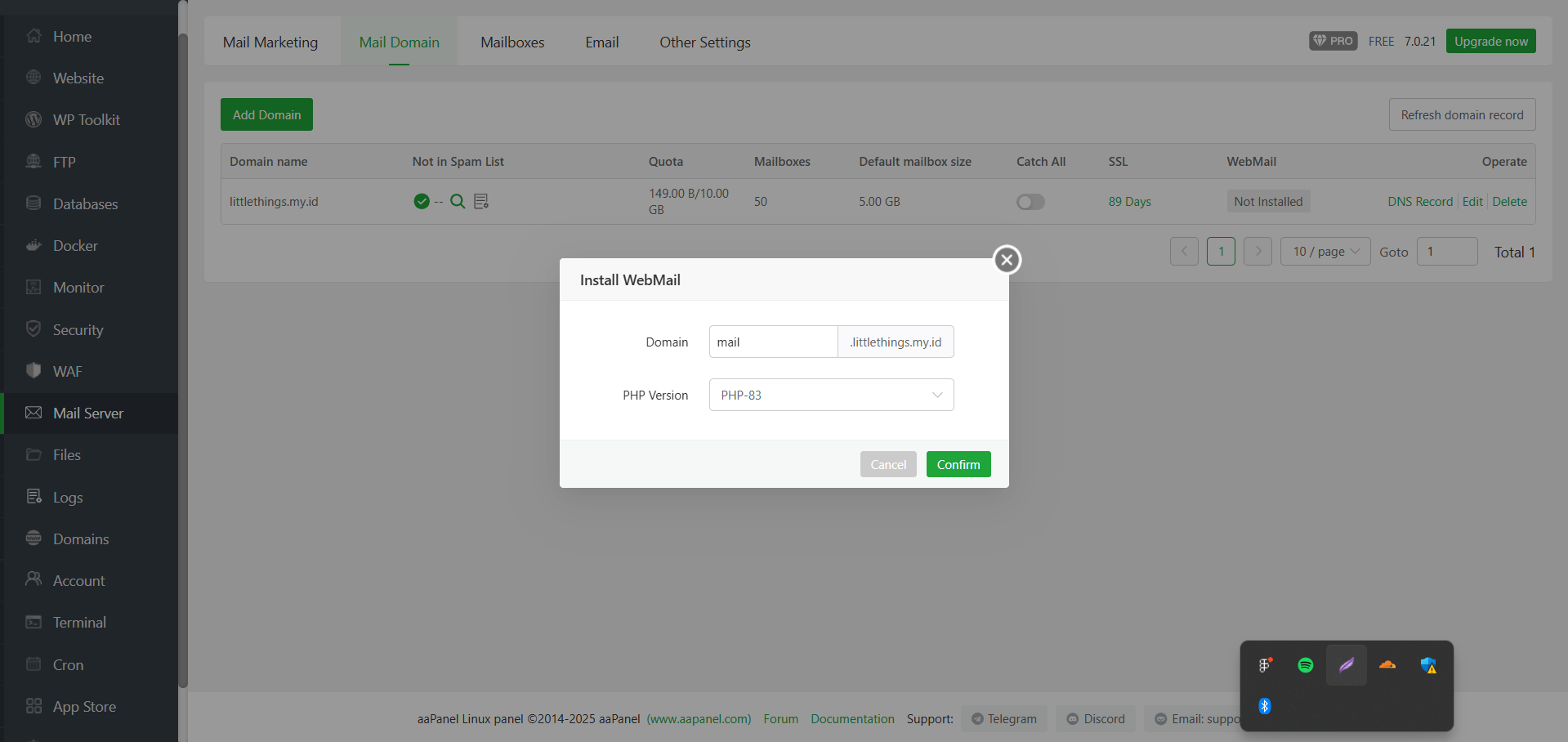Click the green spam-list status checkmark

420,201
